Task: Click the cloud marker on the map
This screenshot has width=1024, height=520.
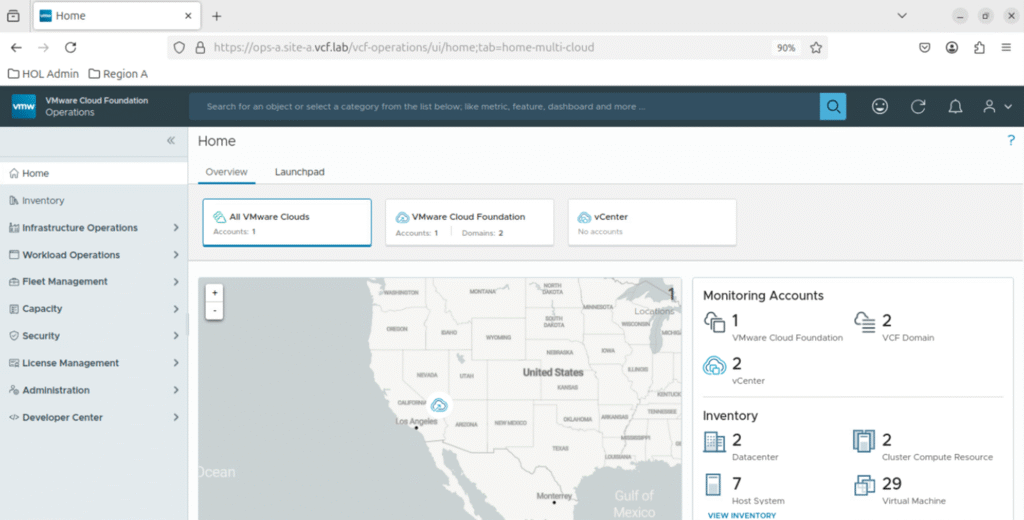Action: 440,405
